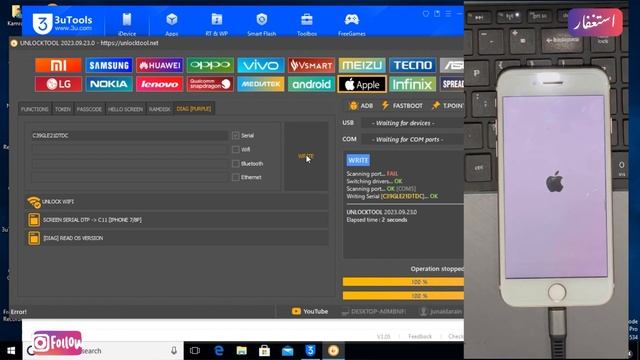
Task: Open the COM ports dropdown
Action: coord(412,139)
